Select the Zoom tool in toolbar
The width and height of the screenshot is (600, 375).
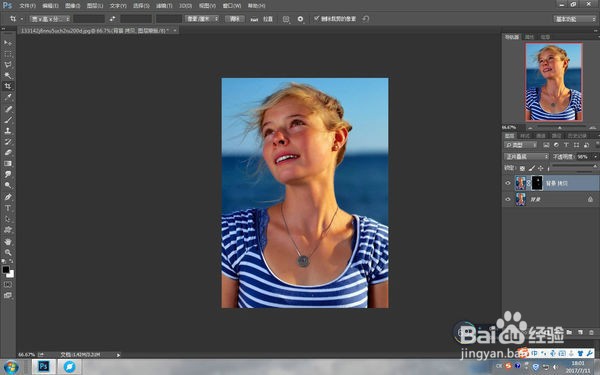pyautogui.click(x=8, y=253)
